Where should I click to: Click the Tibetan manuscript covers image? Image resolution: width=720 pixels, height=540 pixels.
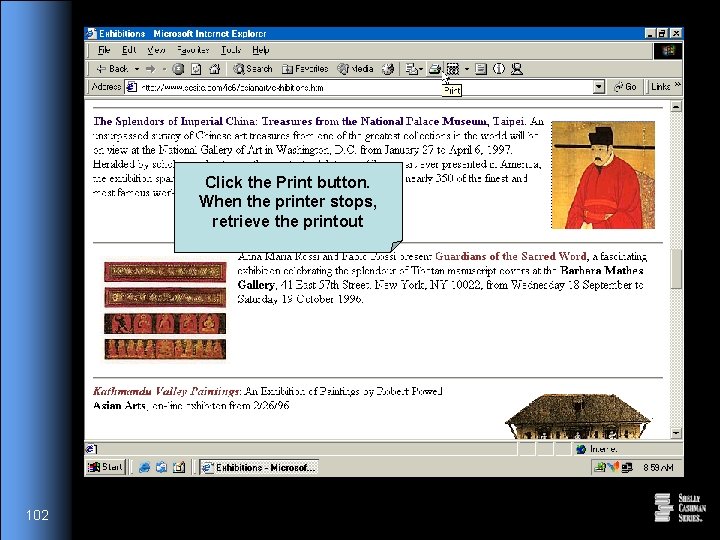tap(165, 310)
